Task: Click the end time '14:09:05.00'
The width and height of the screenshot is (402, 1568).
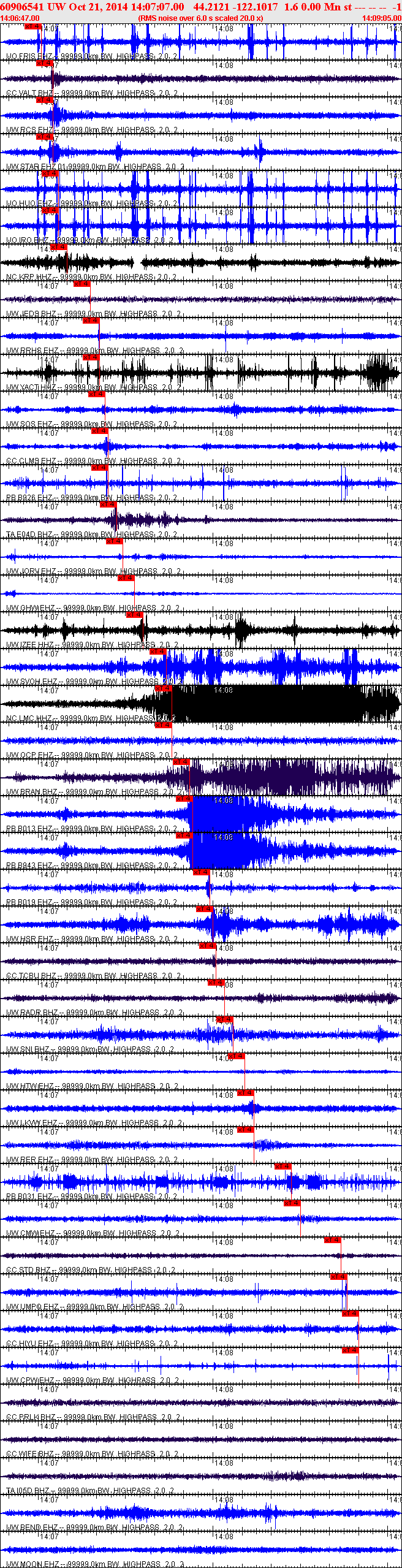Action: tap(382, 18)
